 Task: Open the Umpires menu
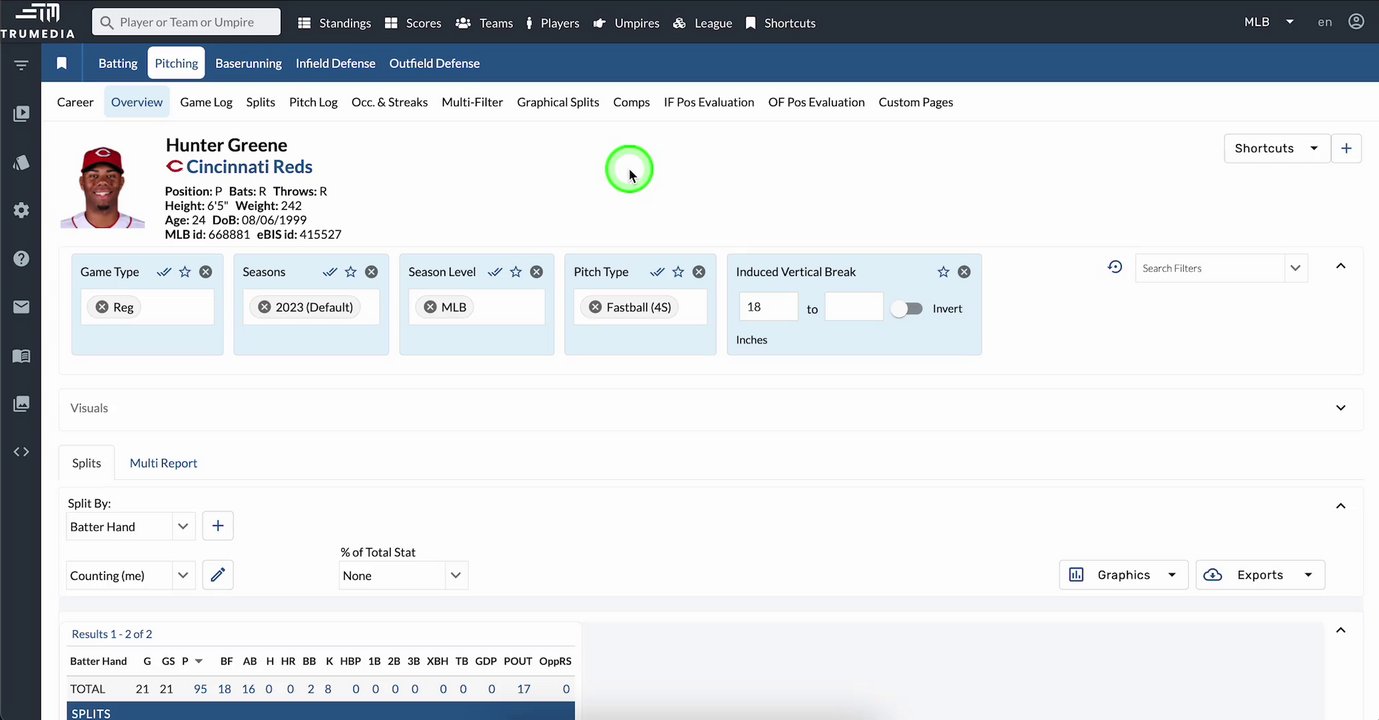point(626,22)
